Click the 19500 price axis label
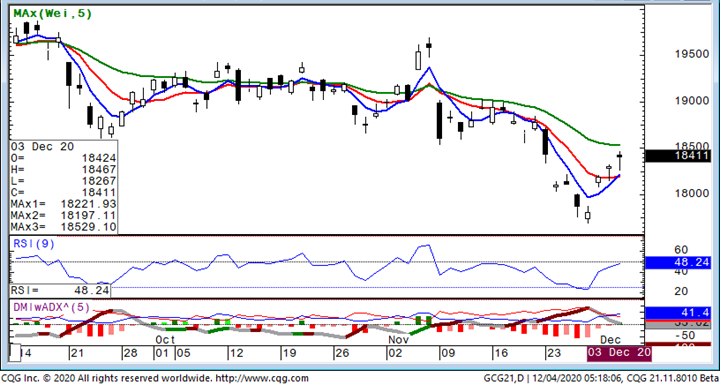Viewport: 720px width, 385px height. (692, 54)
